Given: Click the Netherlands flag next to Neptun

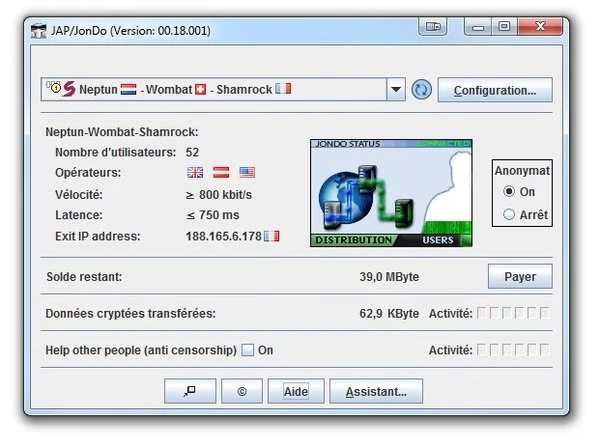Looking at the screenshot, I should (x=128, y=90).
